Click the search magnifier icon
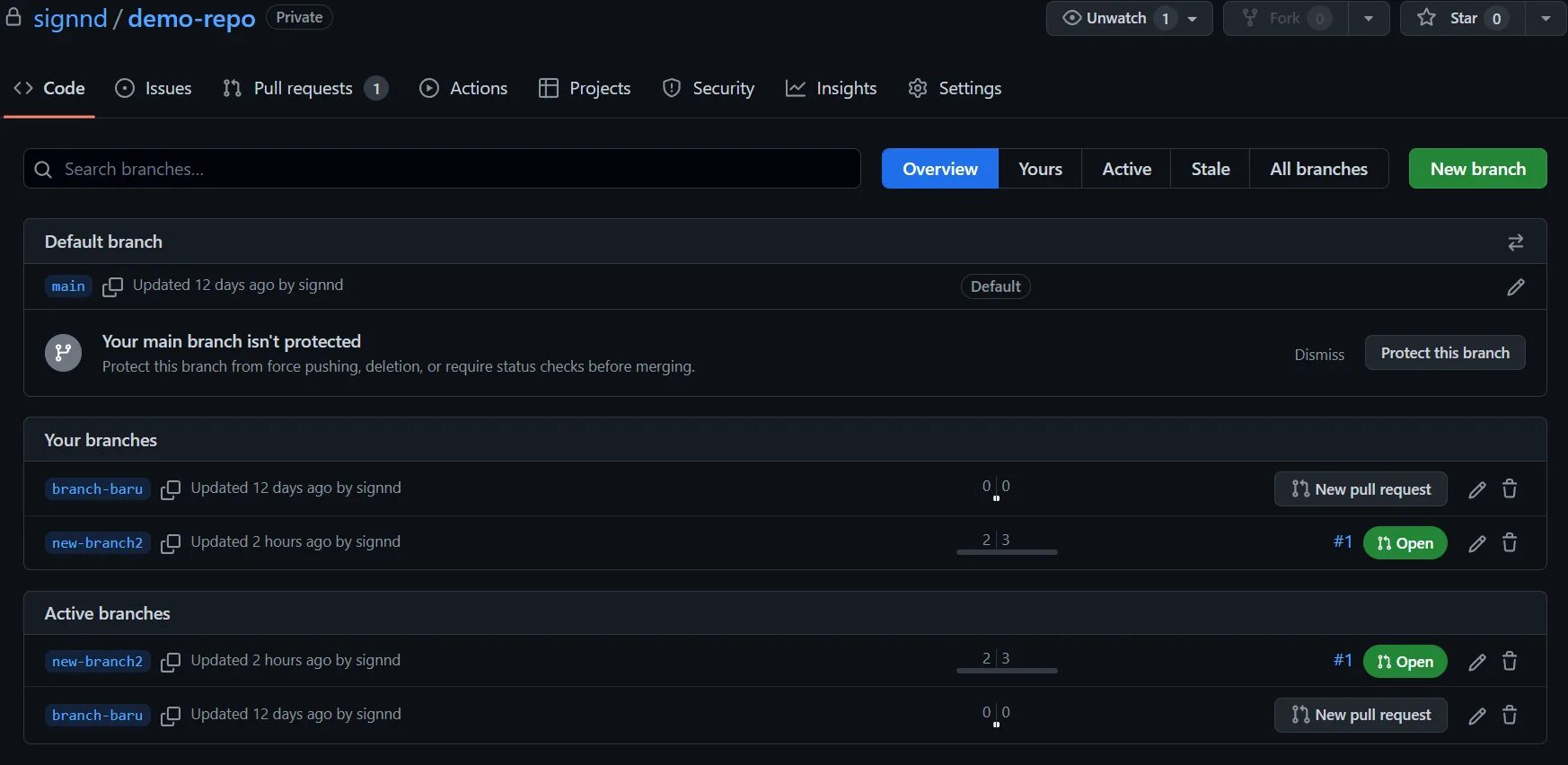Image resolution: width=1568 pixels, height=765 pixels. tap(43, 169)
